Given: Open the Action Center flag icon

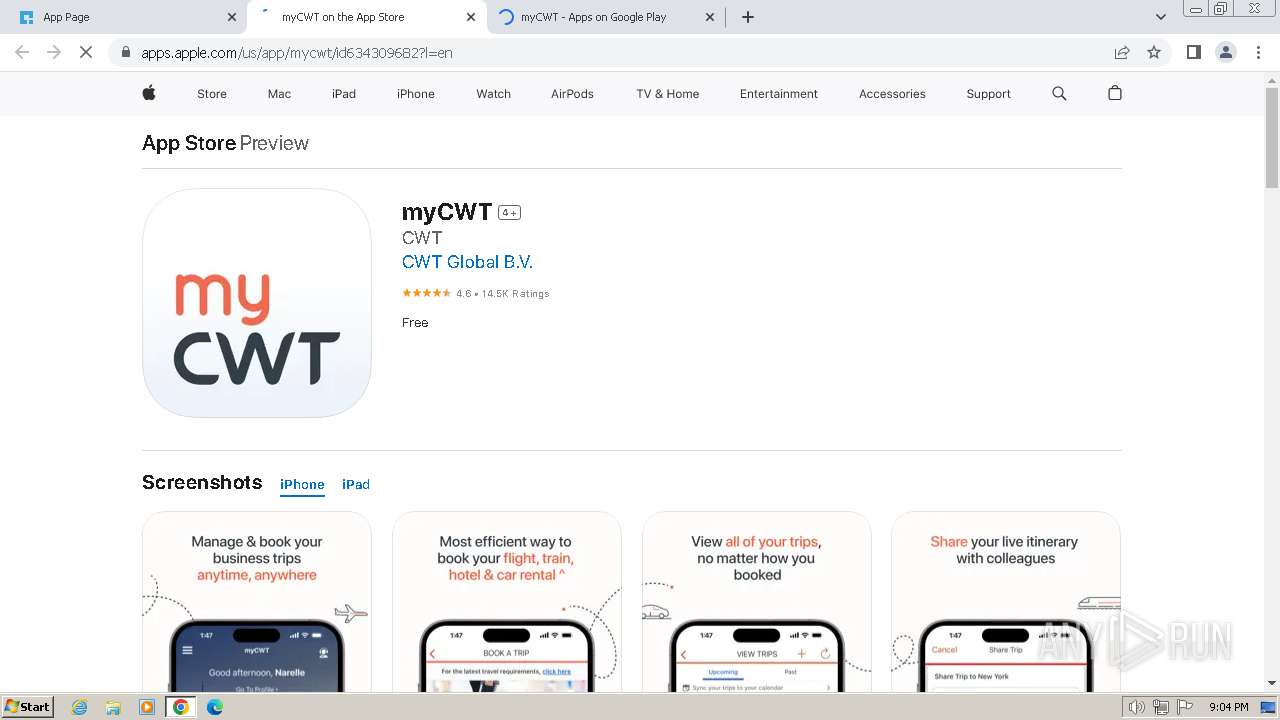Looking at the screenshot, I should click(x=1184, y=707).
